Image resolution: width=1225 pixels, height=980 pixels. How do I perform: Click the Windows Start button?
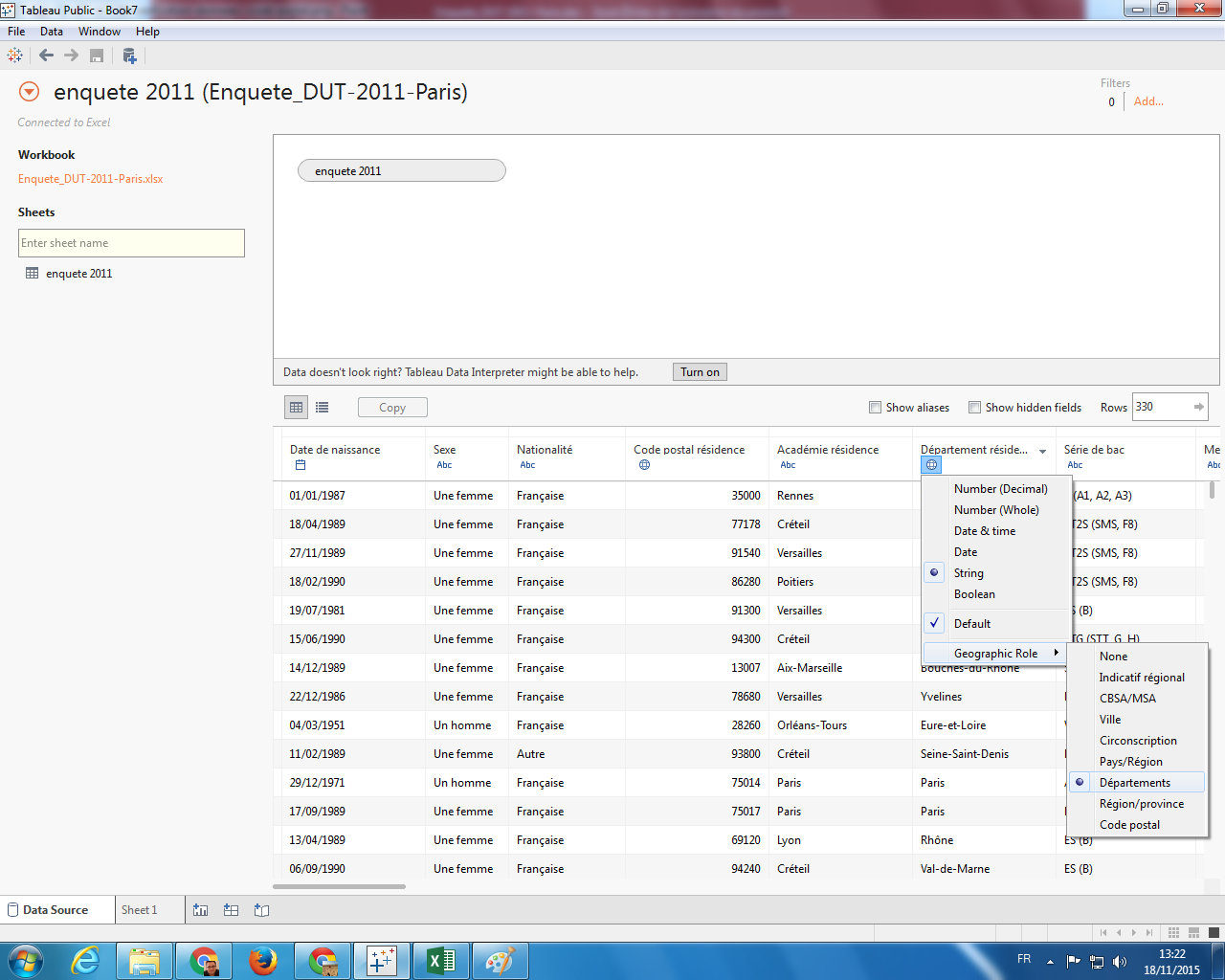[26, 961]
